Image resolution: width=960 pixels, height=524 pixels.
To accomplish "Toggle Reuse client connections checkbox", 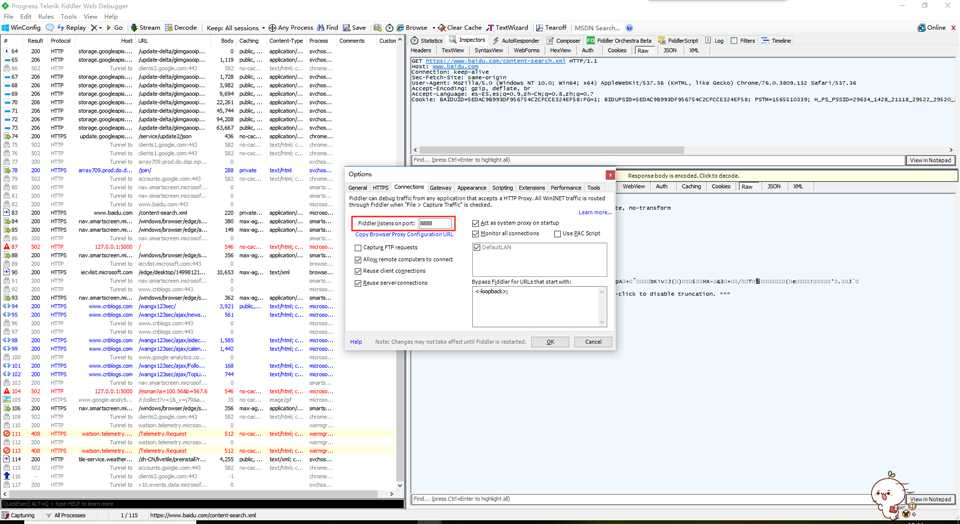I will (358, 271).
